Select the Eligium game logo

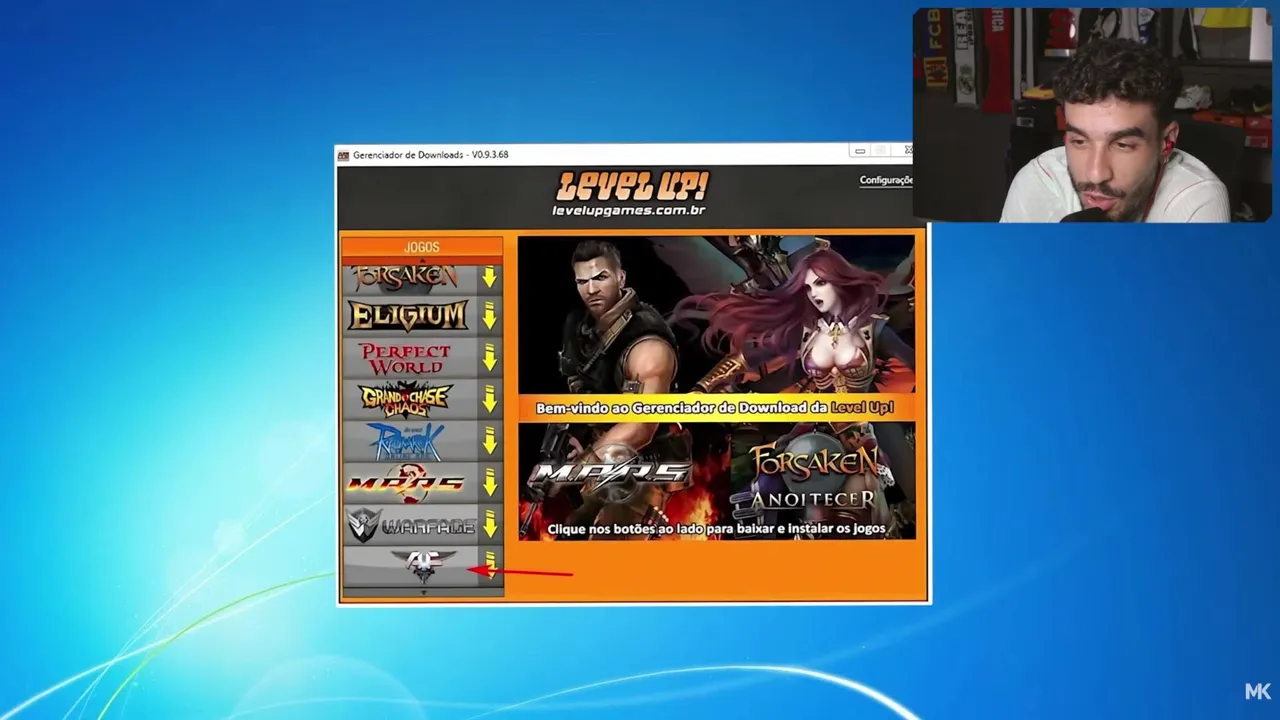(408, 316)
